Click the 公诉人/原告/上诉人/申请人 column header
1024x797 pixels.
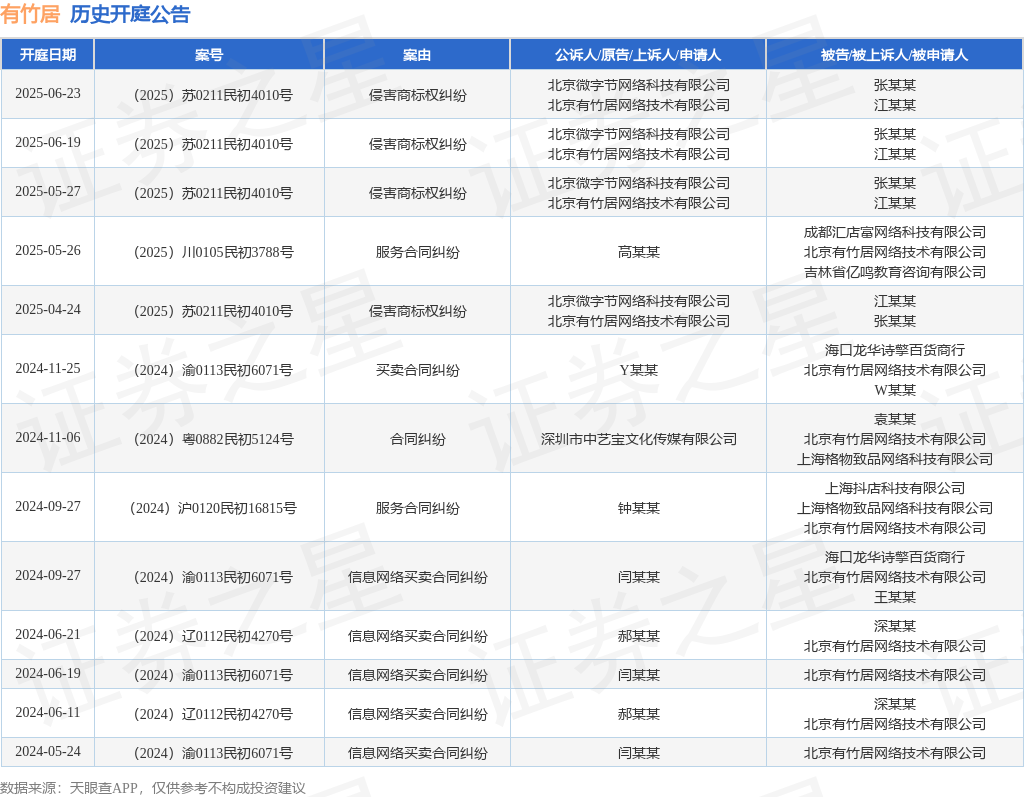(638, 55)
